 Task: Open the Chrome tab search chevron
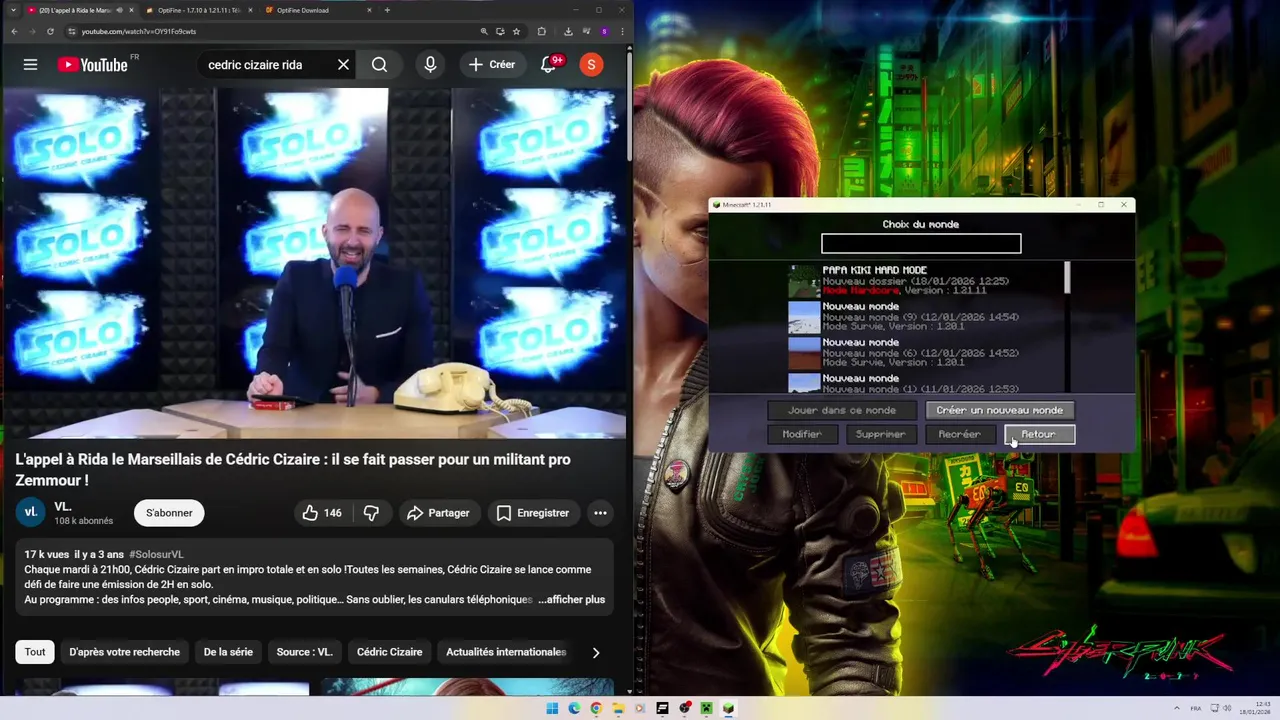[x=13, y=10]
